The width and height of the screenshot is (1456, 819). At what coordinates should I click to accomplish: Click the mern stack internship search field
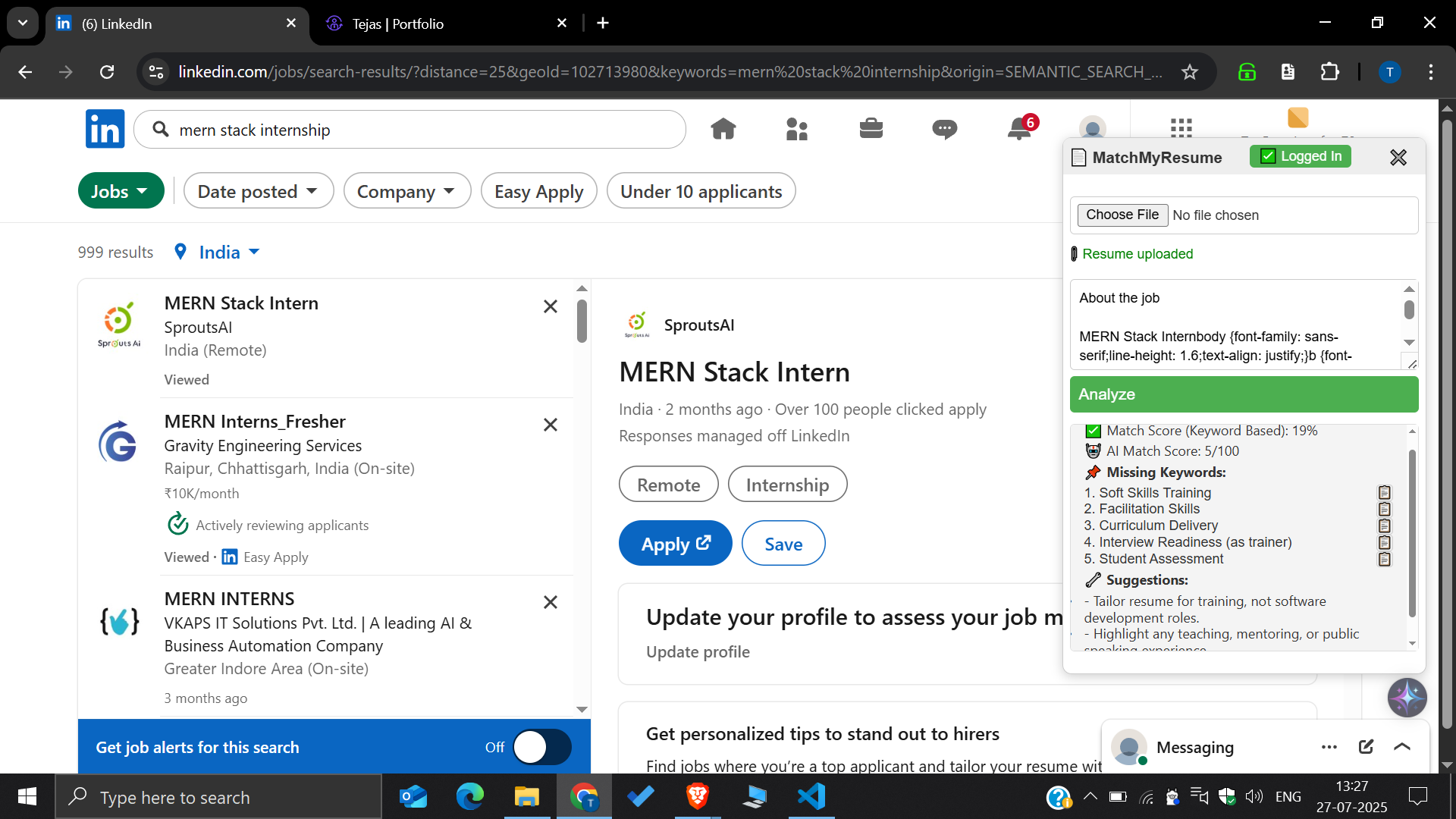[x=409, y=129]
